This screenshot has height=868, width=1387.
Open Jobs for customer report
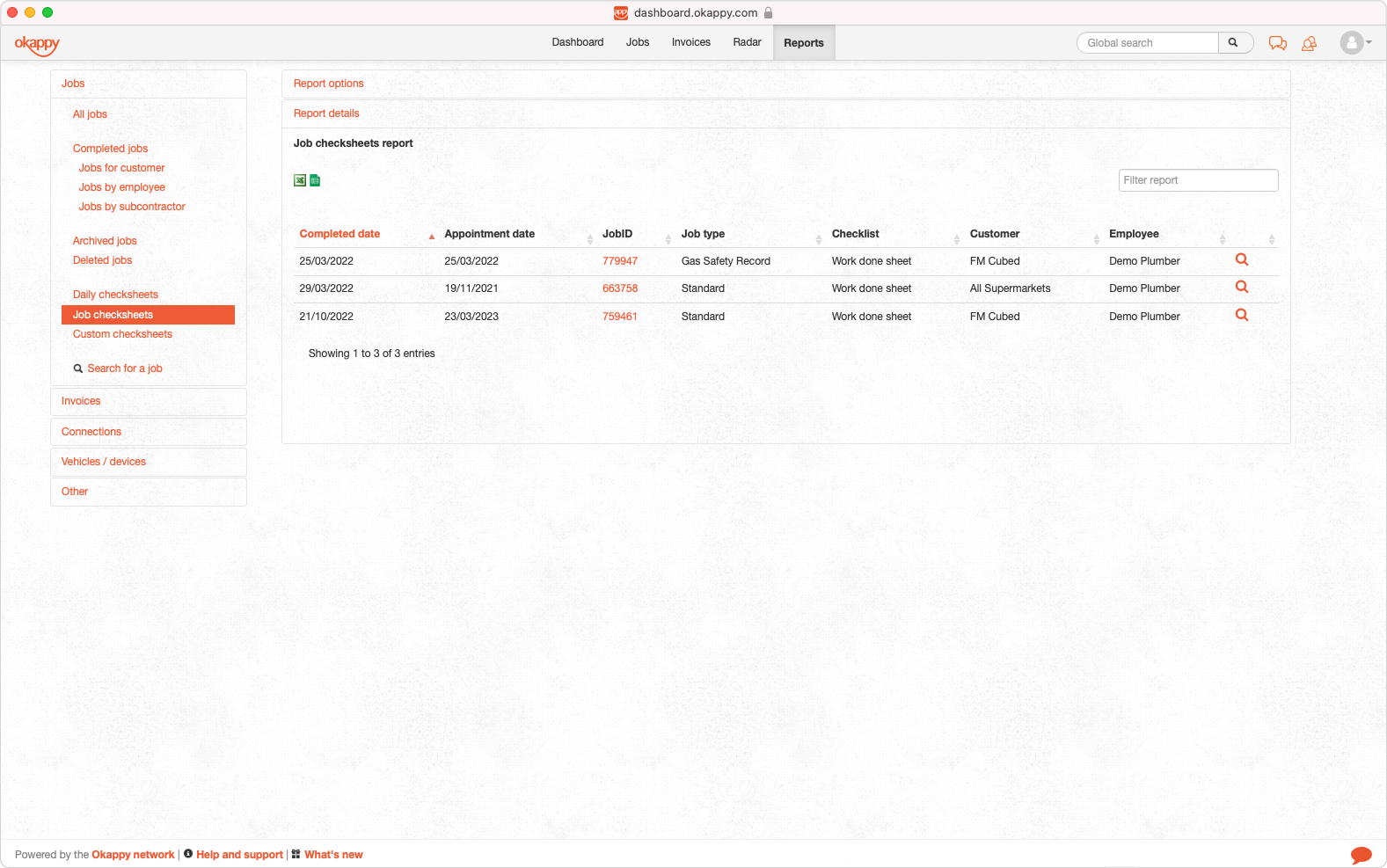(121, 168)
